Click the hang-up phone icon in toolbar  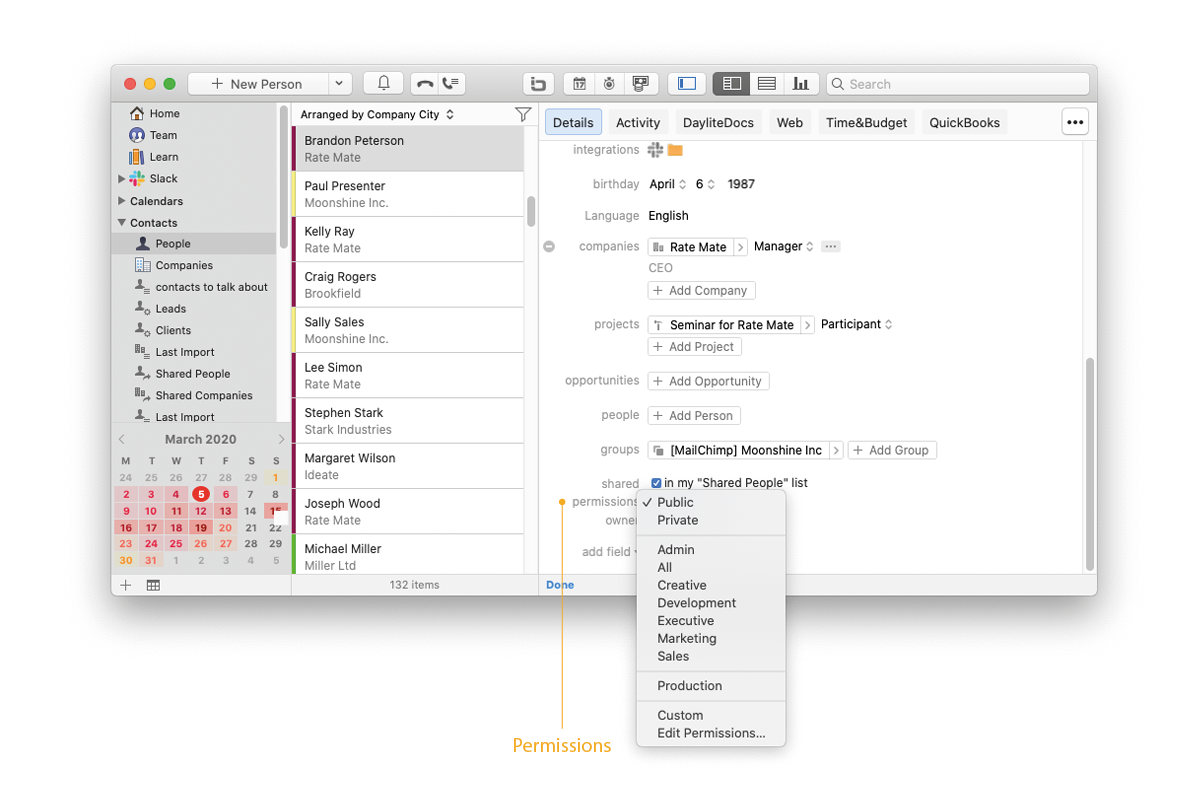(x=425, y=84)
